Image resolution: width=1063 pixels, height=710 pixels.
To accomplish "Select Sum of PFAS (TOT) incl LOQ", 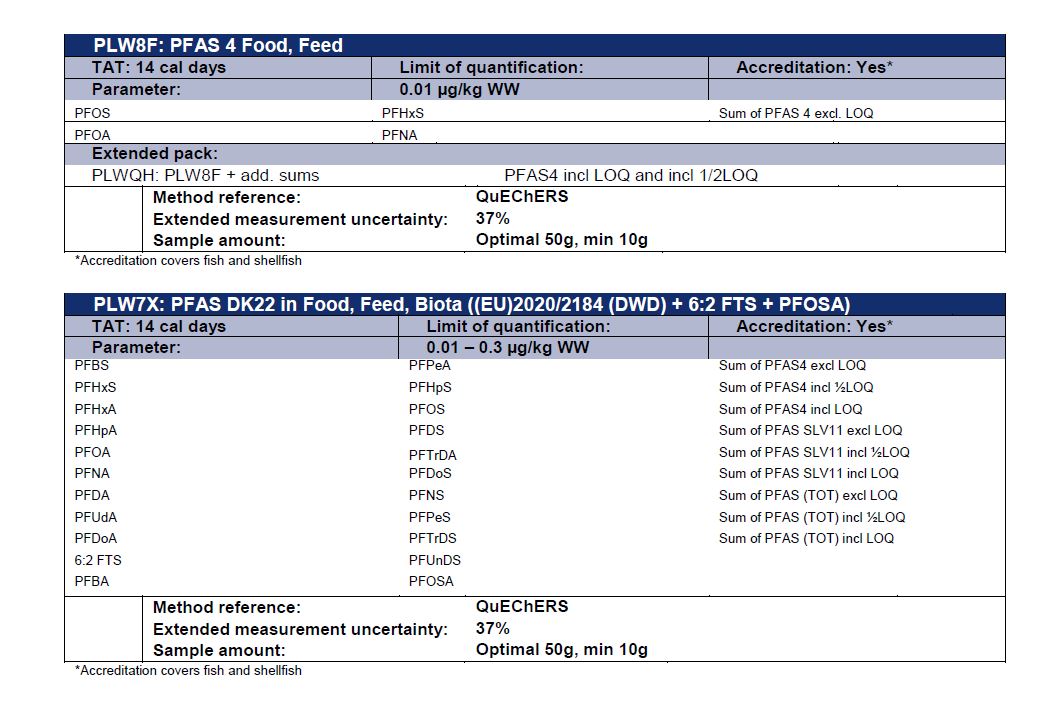I will (806, 538).
